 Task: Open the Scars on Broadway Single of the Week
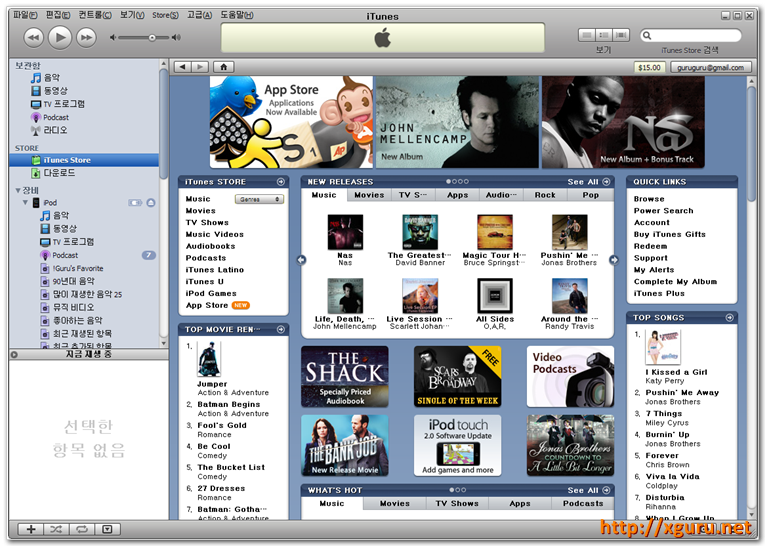[x=457, y=377]
